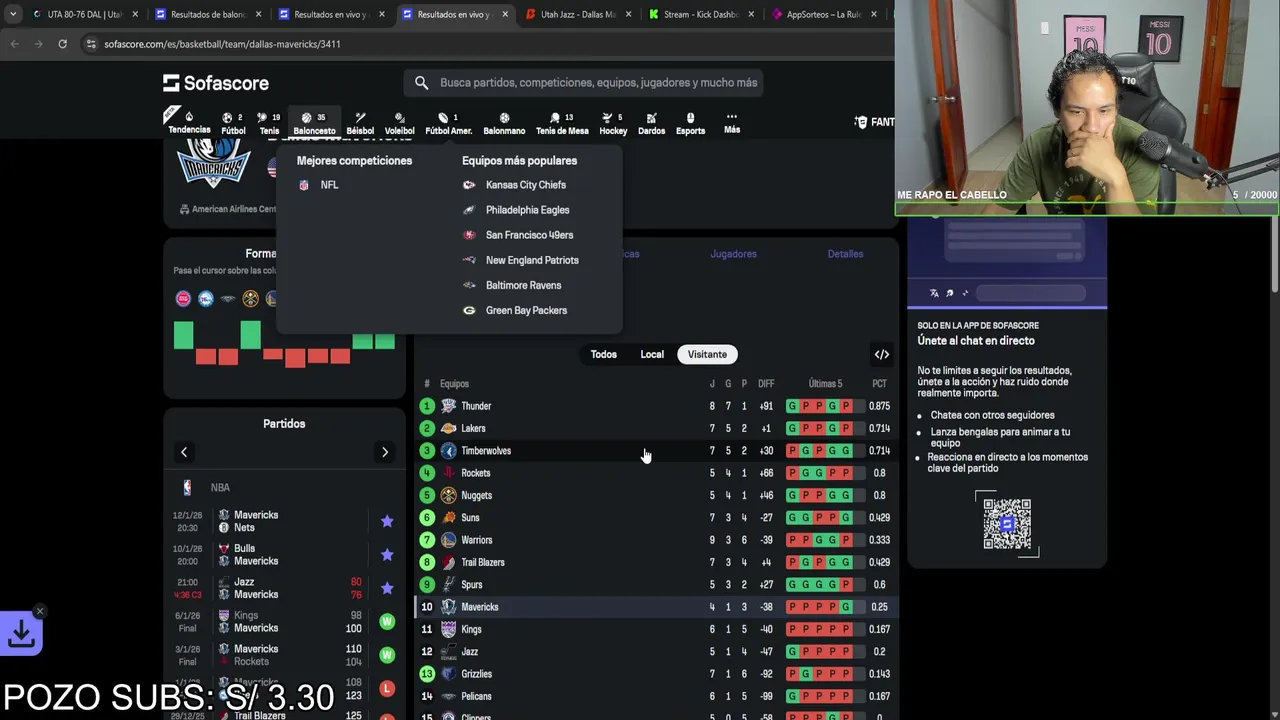Open Suns row in the standings
The height and width of the screenshot is (720, 1280).
pos(655,518)
